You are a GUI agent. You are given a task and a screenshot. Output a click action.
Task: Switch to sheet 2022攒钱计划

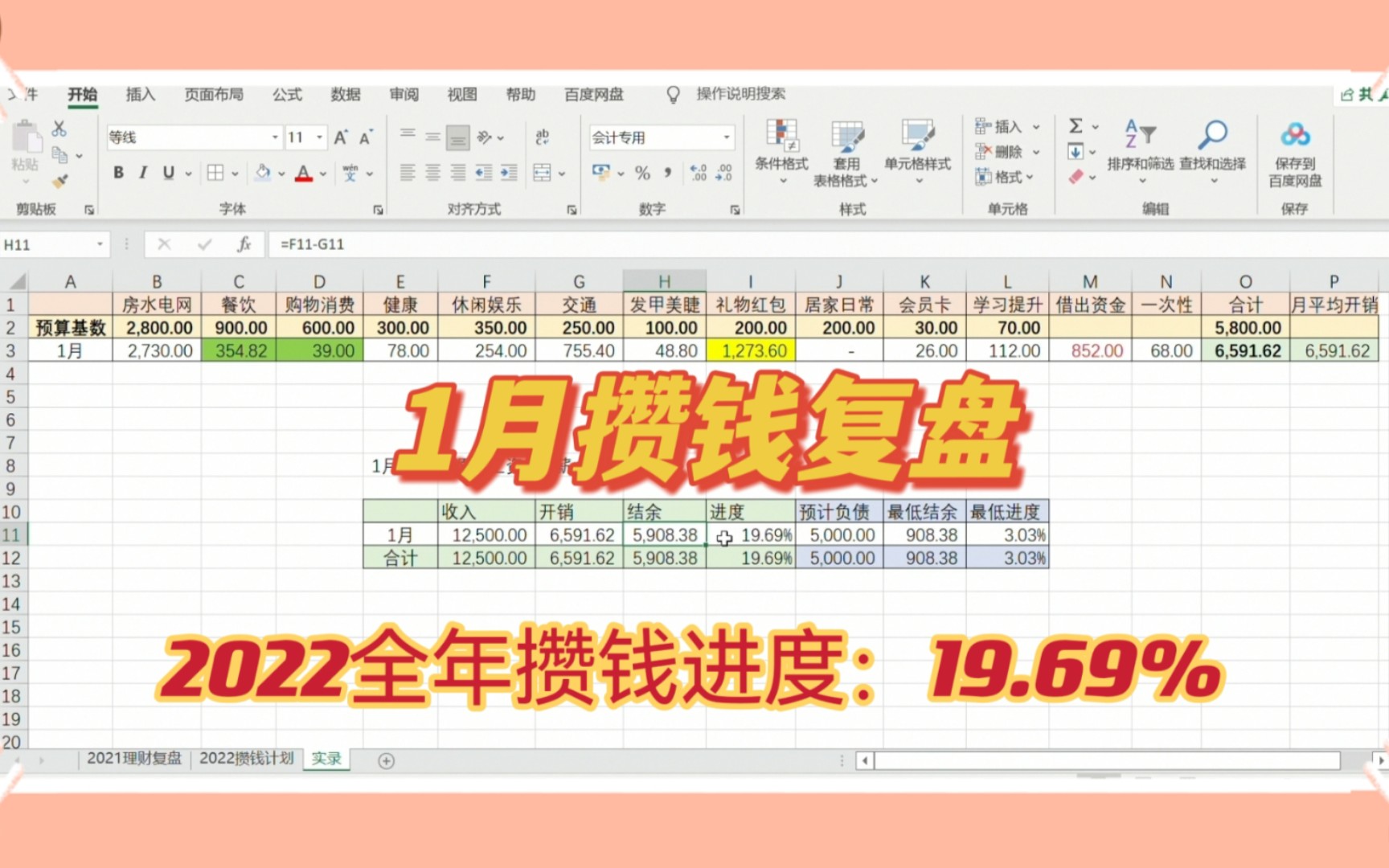point(246,759)
